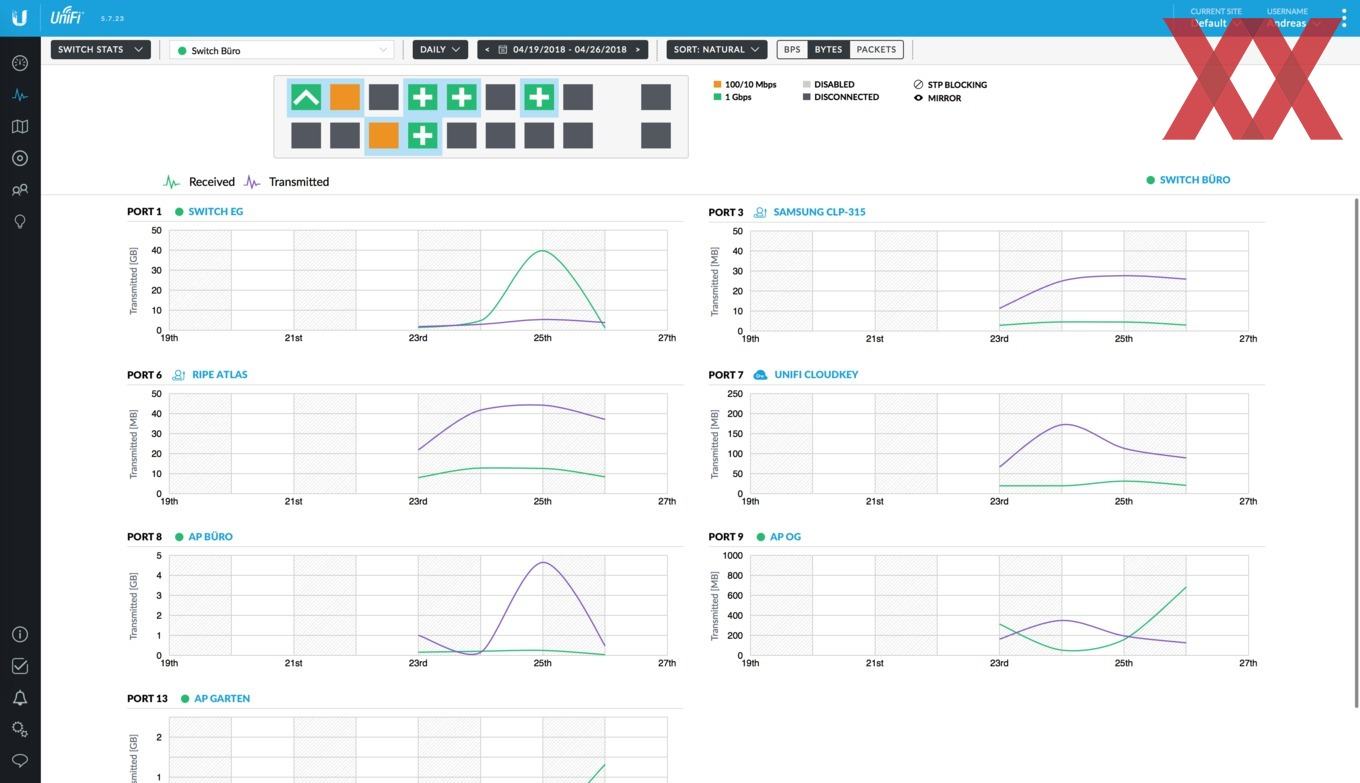Open the Switch Büro device selector
The height and width of the screenshot is (783, 1360).
[x=282, y=50]
